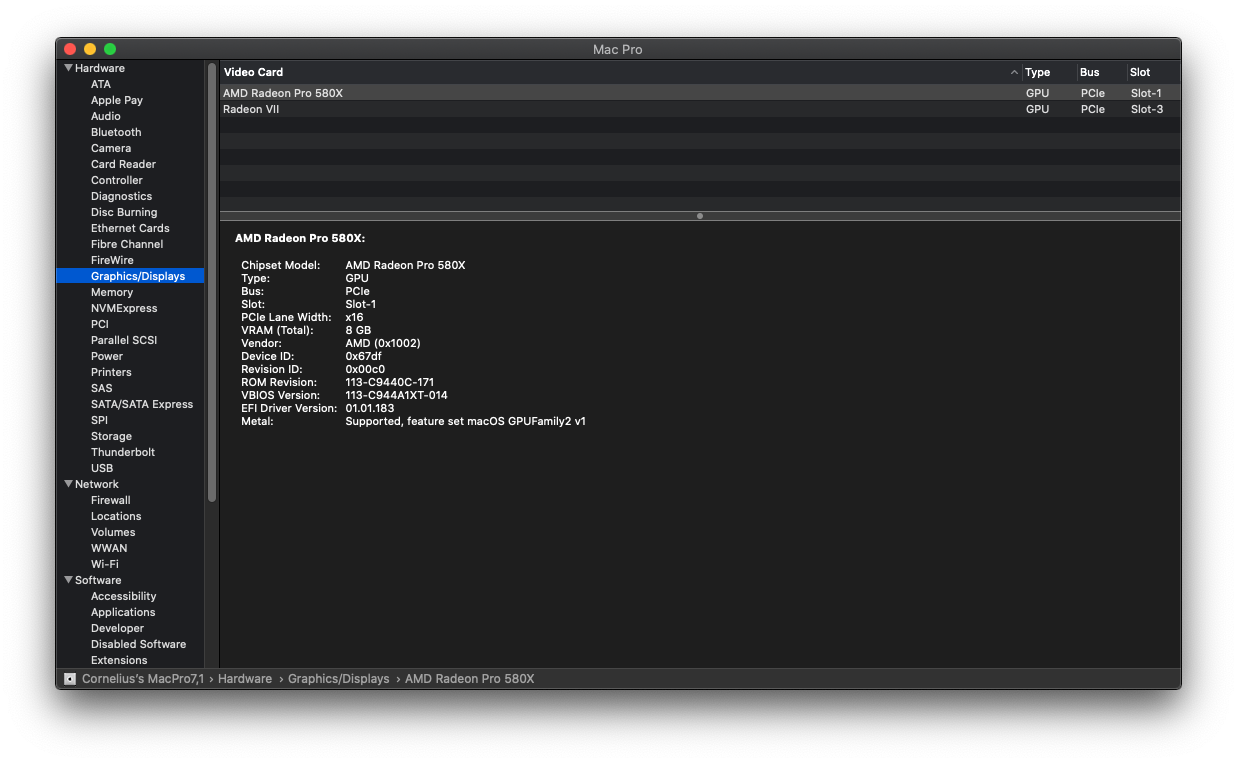
Task: Select SAS in the sidebar
Action: (102, 388)
